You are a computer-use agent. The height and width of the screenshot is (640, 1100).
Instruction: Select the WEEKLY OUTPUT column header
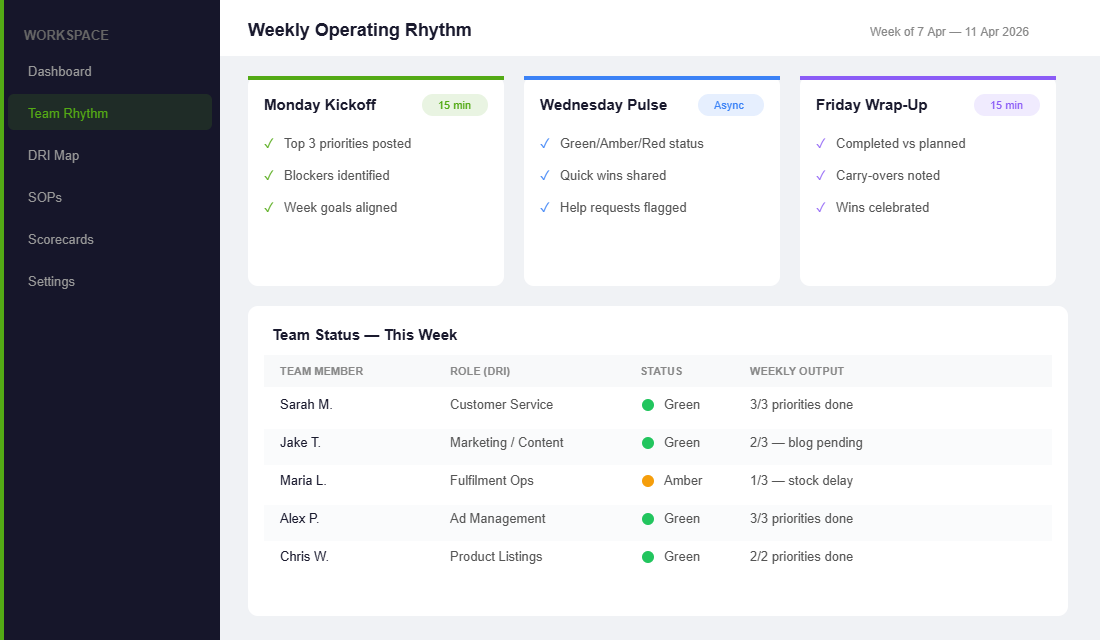(797, 370)
